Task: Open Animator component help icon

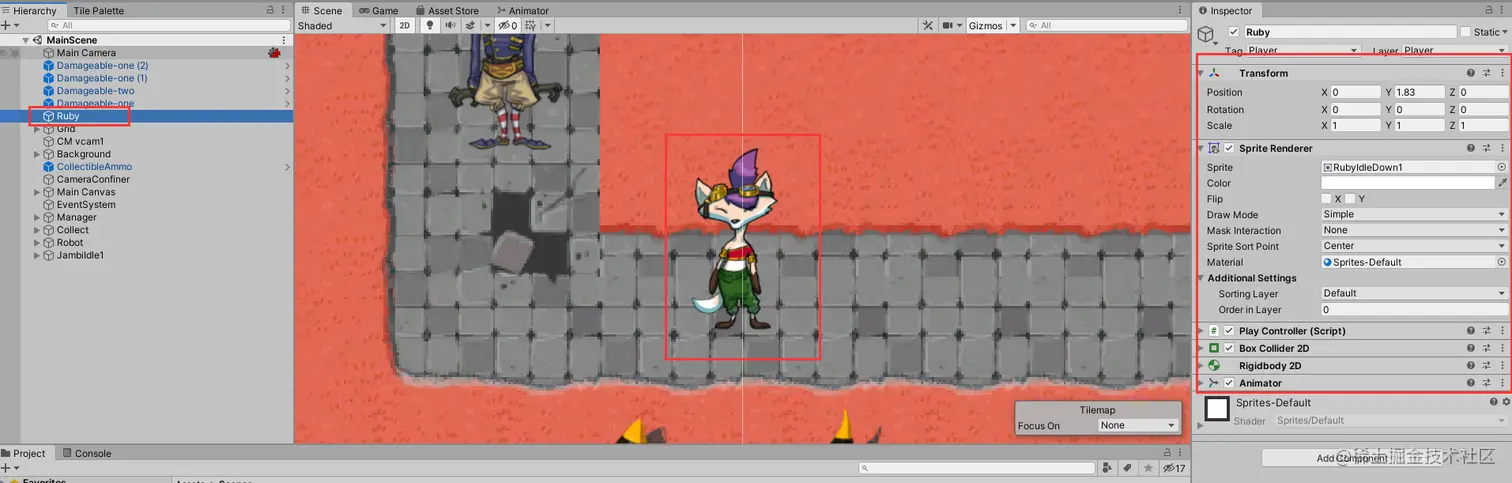Action: pyautogui.click(x=1471, y=383)
